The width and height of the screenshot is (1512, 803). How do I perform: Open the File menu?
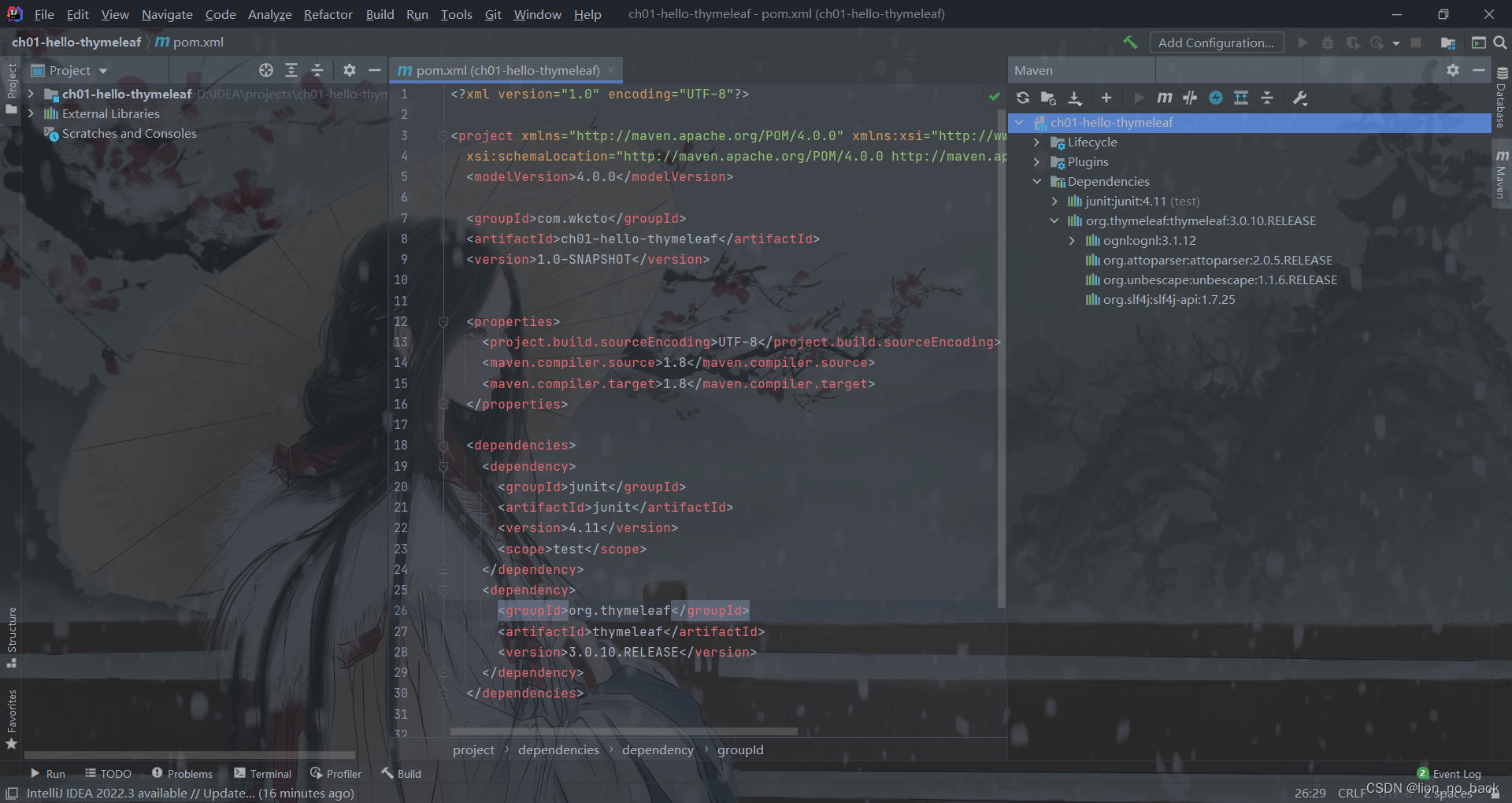click(x=44, y=14)
